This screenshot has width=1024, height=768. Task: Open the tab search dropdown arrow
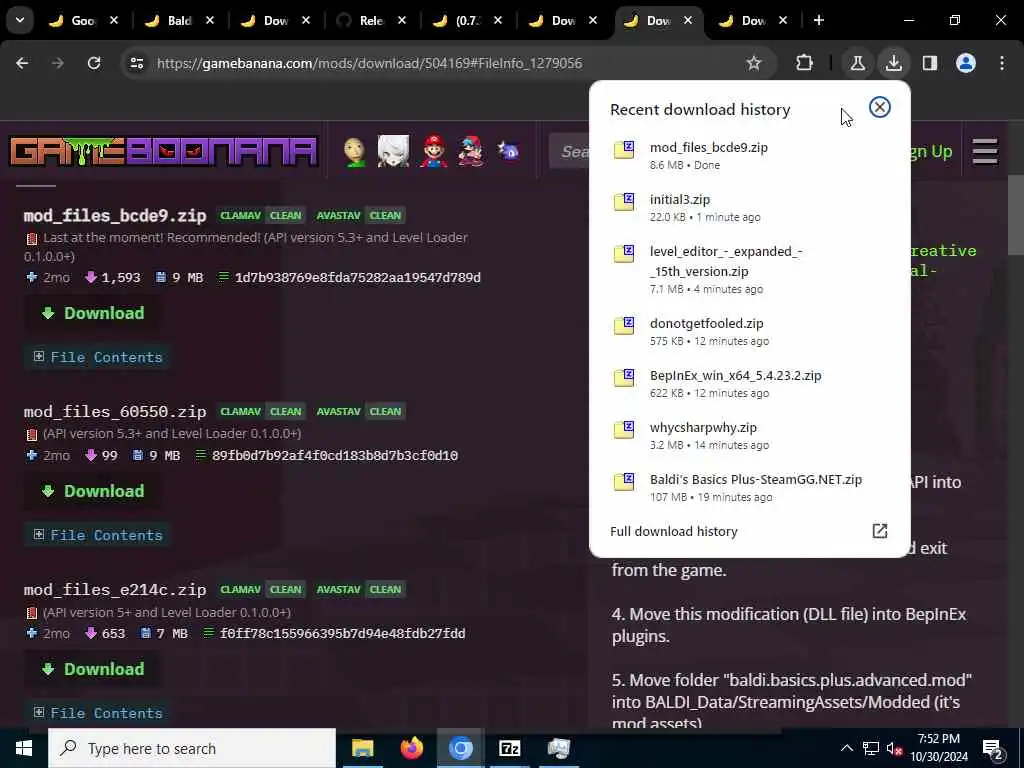20,20
